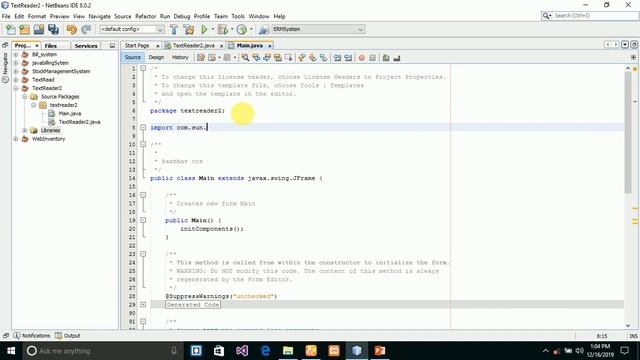Click the Clean and Build Project icon
Screen dimensions: 640x360
189,29
